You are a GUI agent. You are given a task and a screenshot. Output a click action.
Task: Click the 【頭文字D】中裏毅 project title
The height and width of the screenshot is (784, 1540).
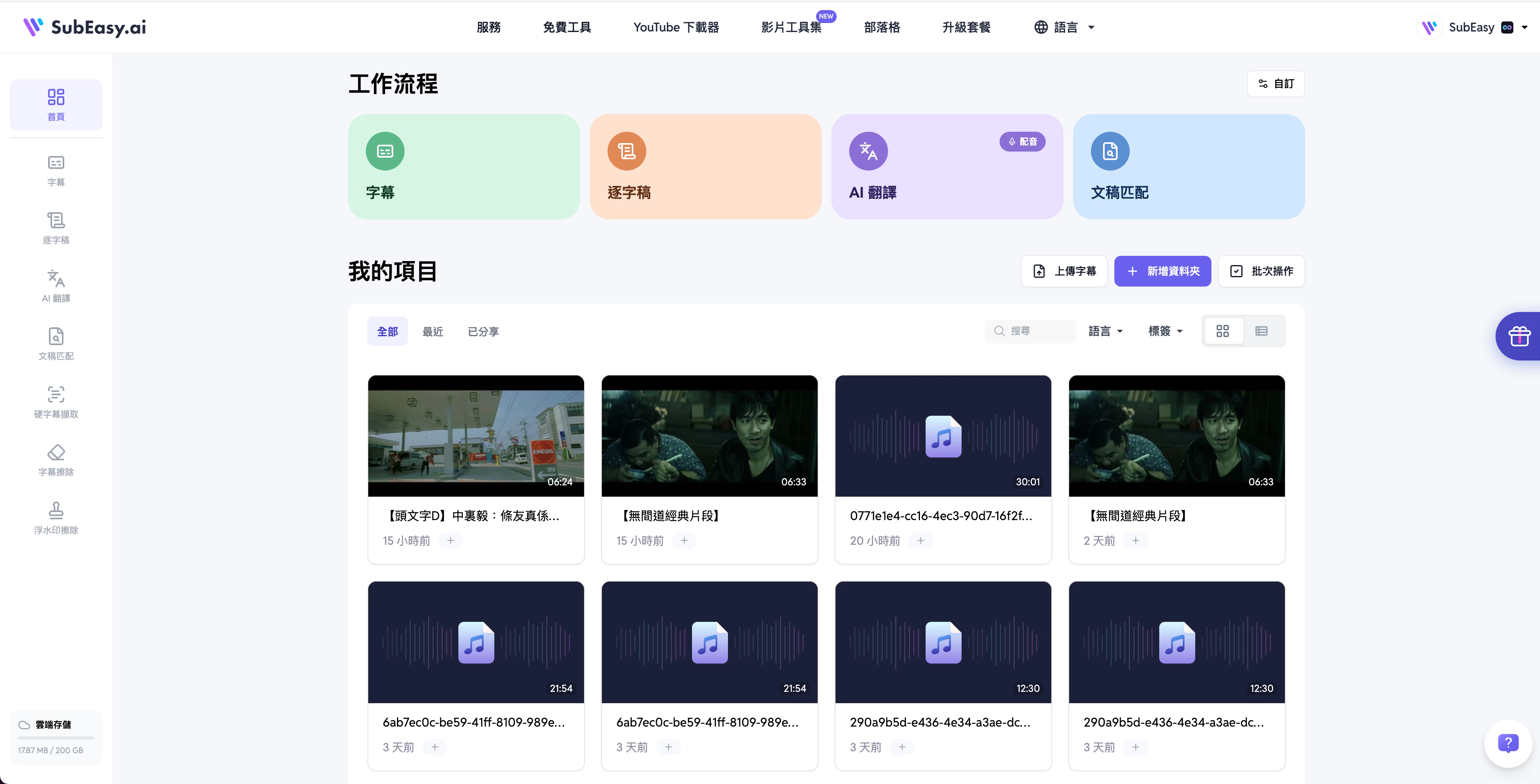[472, 516]
